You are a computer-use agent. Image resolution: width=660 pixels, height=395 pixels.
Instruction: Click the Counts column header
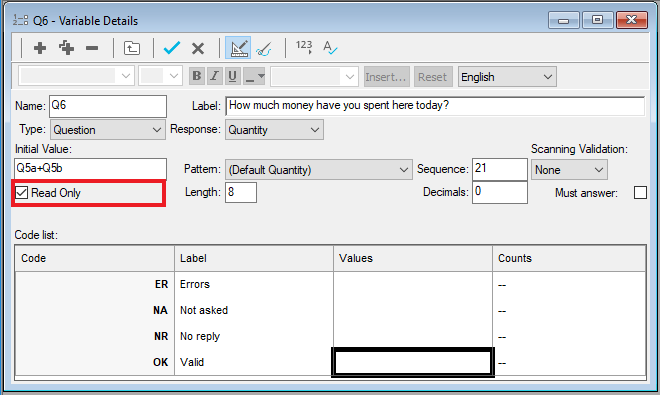pyautogui.click(x=569, y=258)
